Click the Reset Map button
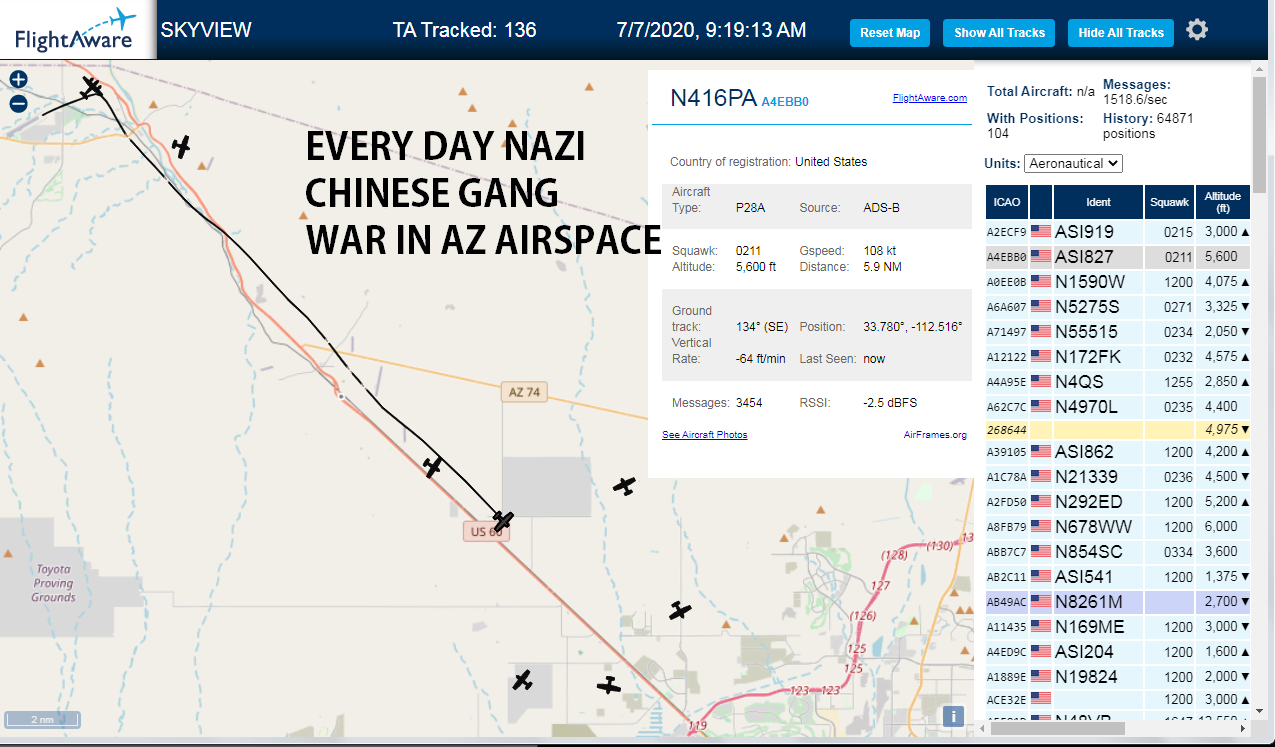 click(890, 33)
